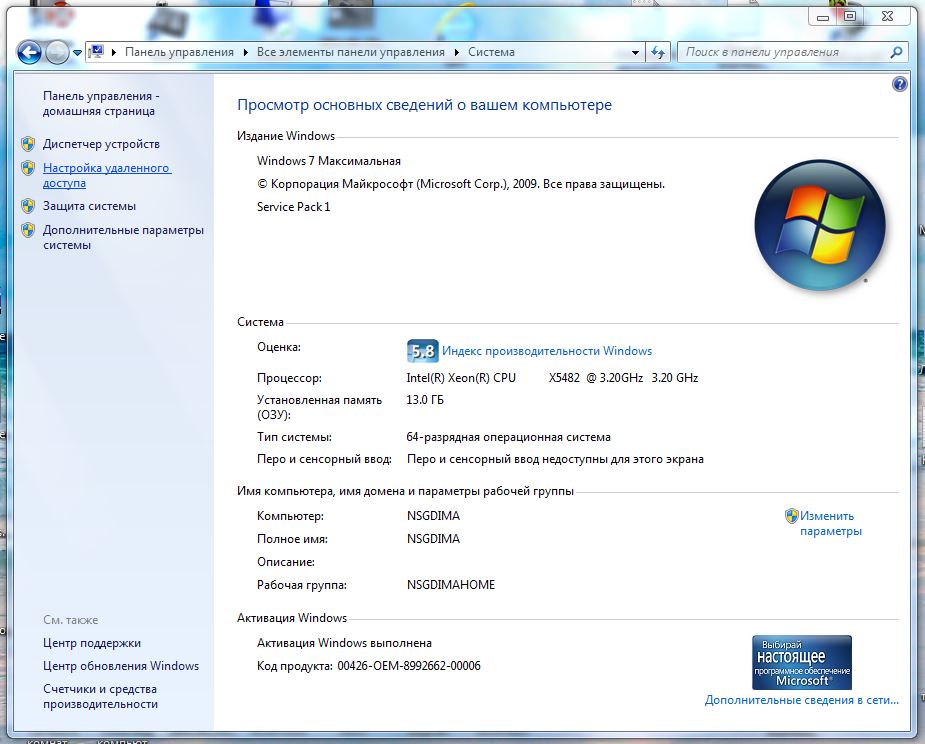Click shield icon next to 'Диспетчер устройств'
925x744 pixels.
click(x=28, y=143)
